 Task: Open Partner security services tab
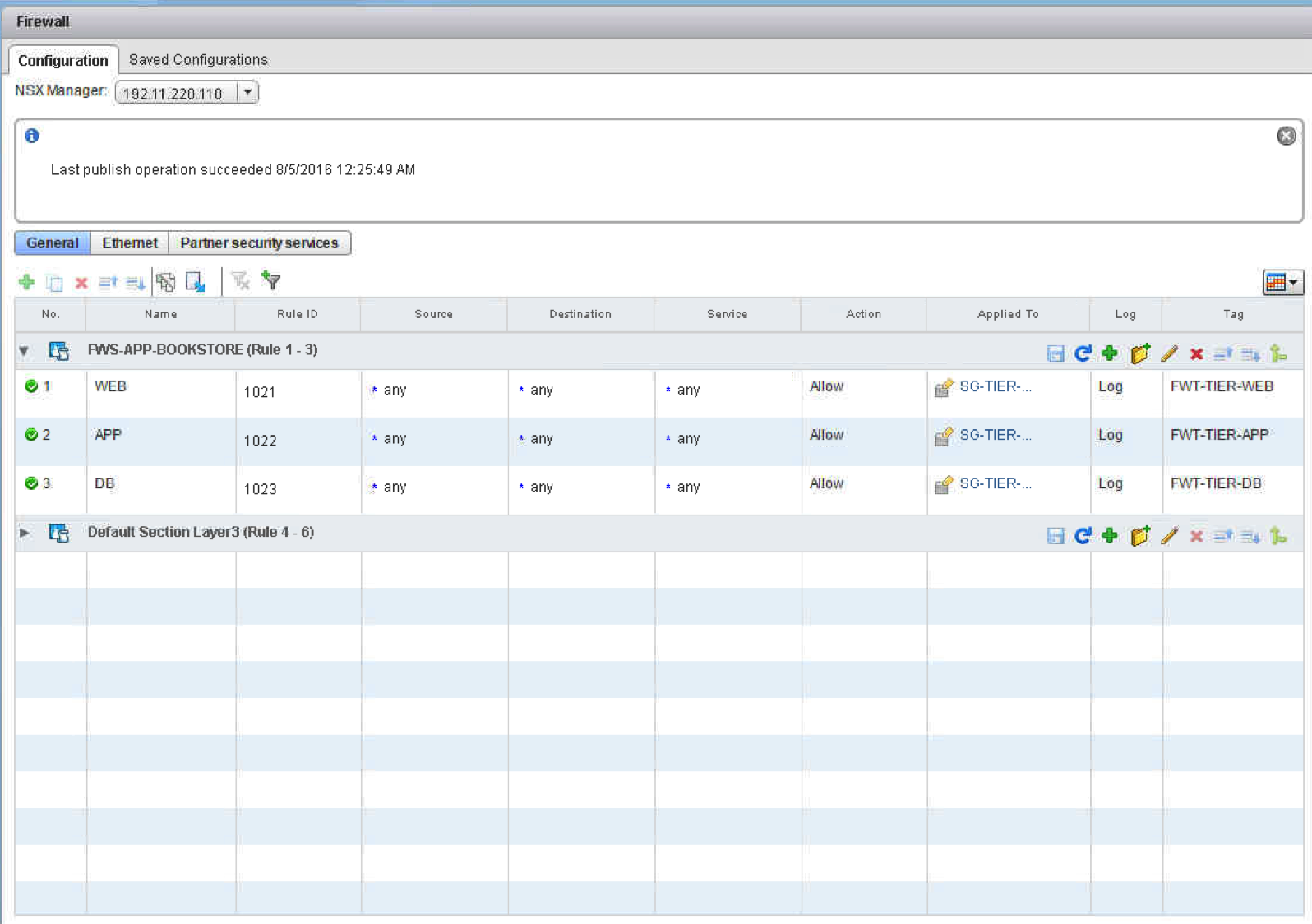259,243
